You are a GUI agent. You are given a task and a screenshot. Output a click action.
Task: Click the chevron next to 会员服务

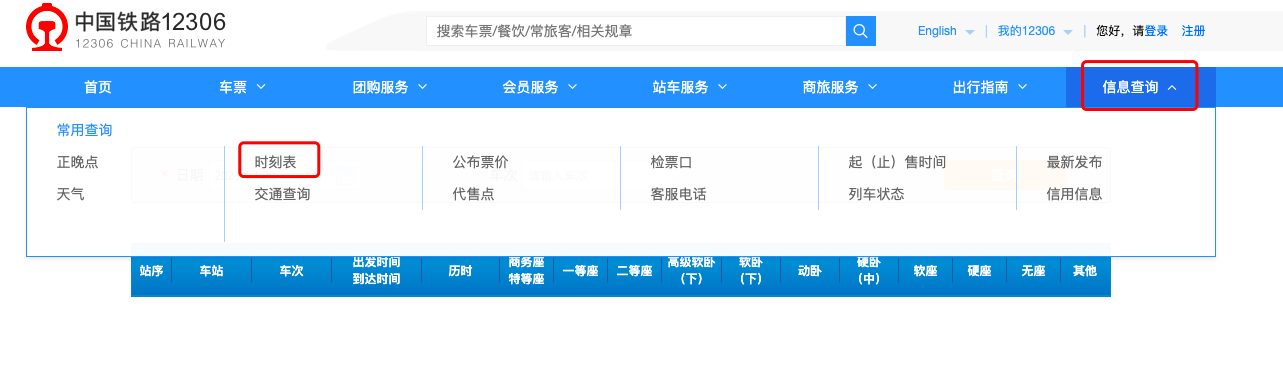(x=572, y=87)
